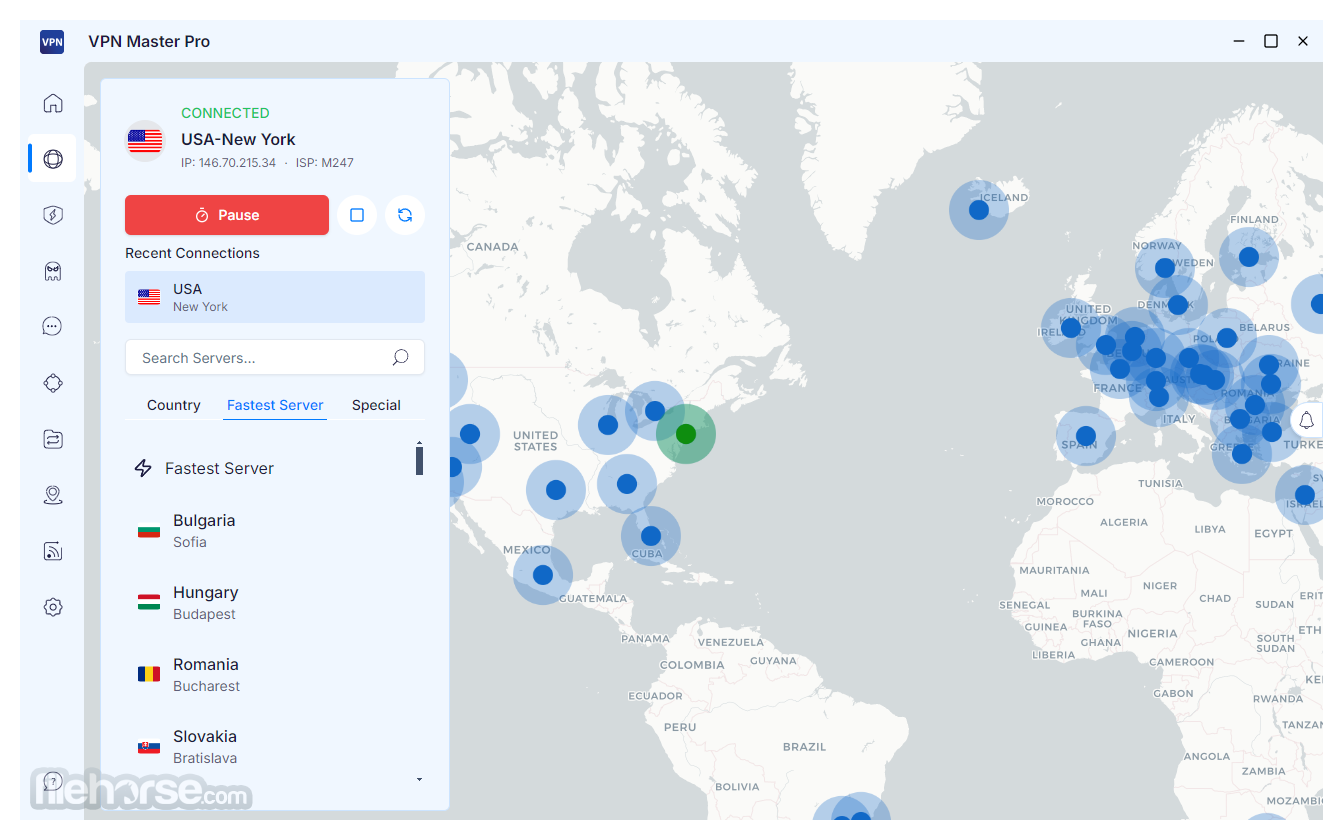Open Settings gear icon in sidebar

pos(53,607)
